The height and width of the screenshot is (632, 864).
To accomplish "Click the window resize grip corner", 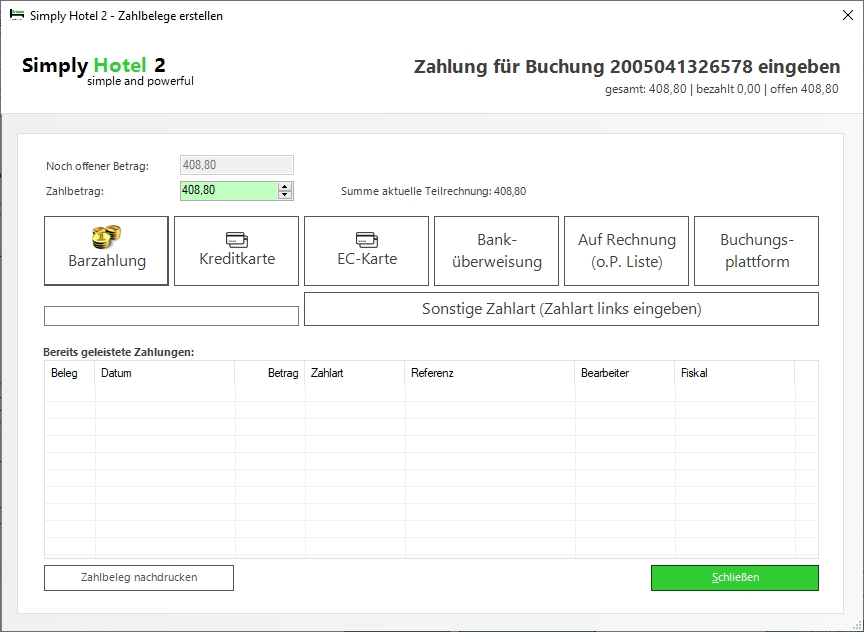I will point(858,626).
